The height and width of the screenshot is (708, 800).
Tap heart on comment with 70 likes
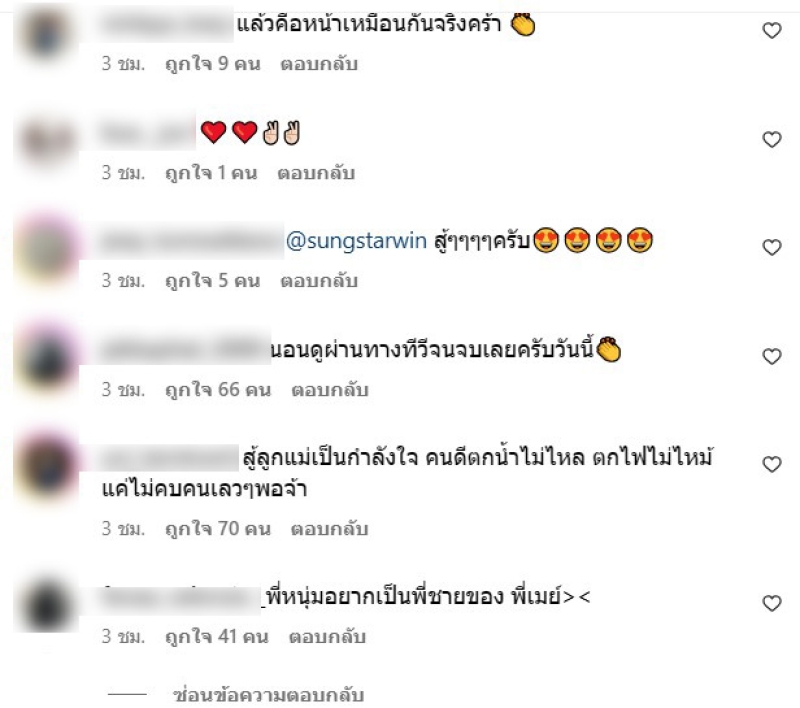(772, 464)
